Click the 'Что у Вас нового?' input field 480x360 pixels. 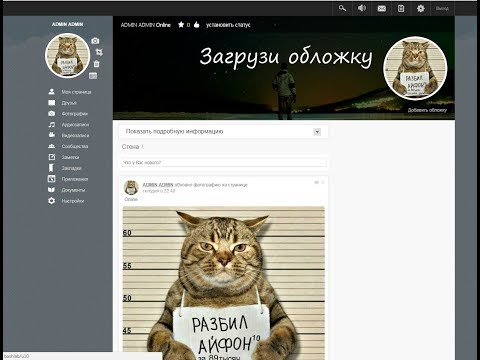[224, 163]
